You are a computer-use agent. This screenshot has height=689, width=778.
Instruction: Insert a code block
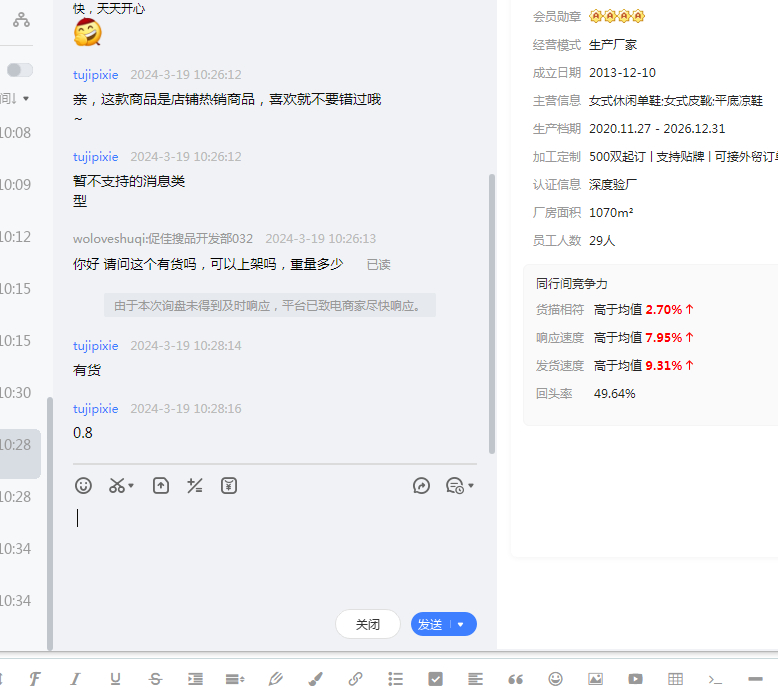(715, 679)
